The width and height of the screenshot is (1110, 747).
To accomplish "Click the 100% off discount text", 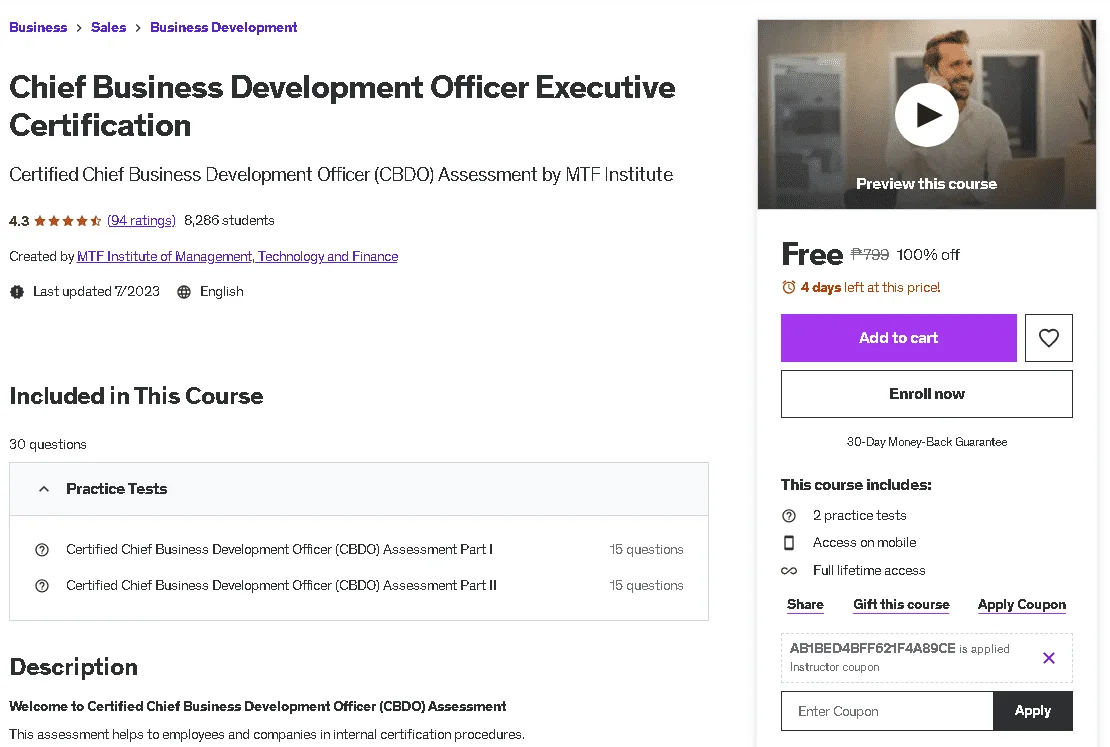I will (928, 255).
